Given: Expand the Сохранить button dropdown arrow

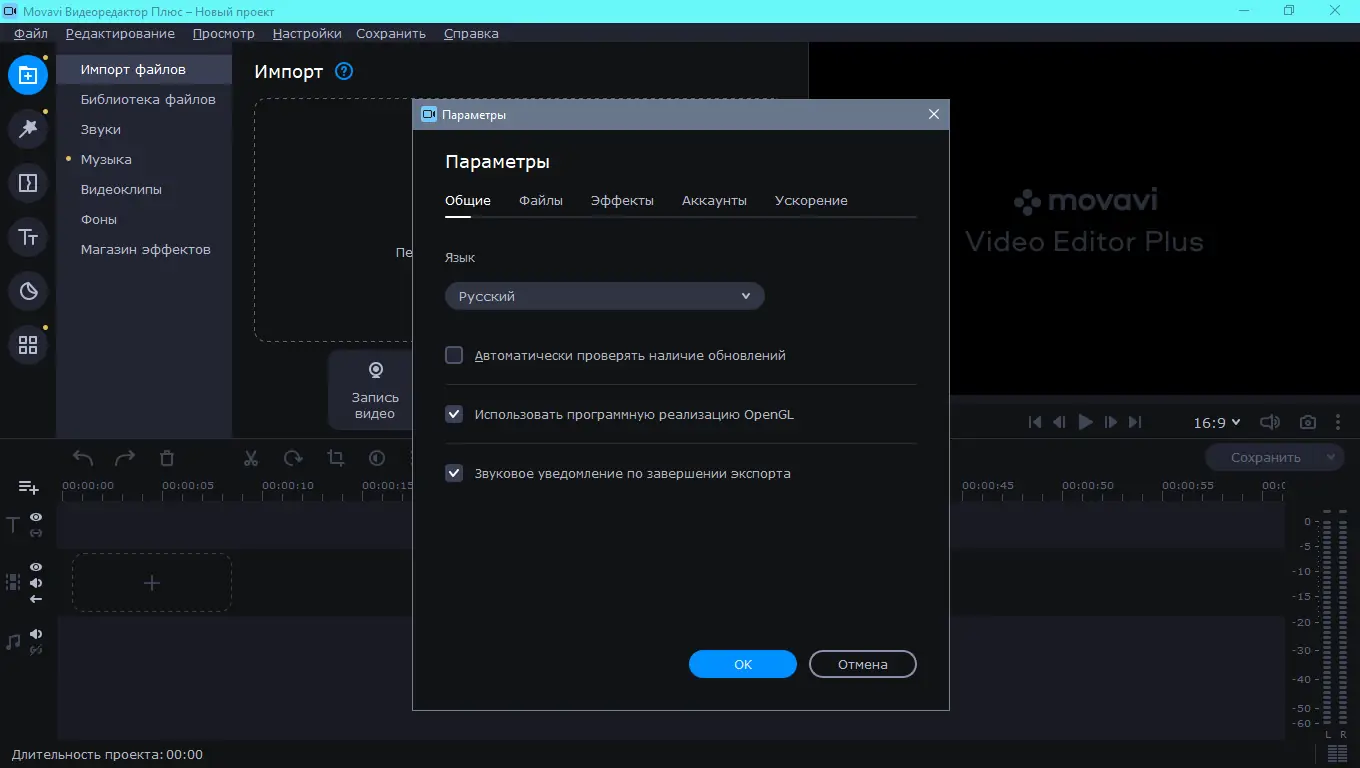Looking at the screenshot, I should 1330,457.
